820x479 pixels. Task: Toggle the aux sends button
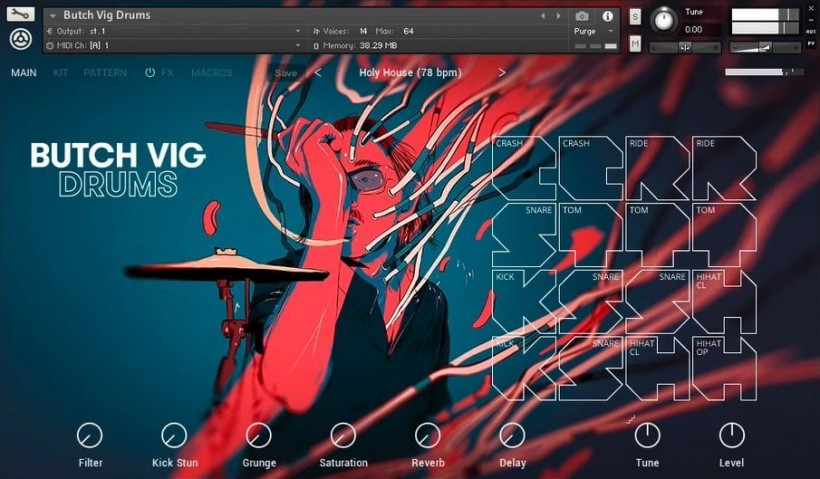point(811,32)
